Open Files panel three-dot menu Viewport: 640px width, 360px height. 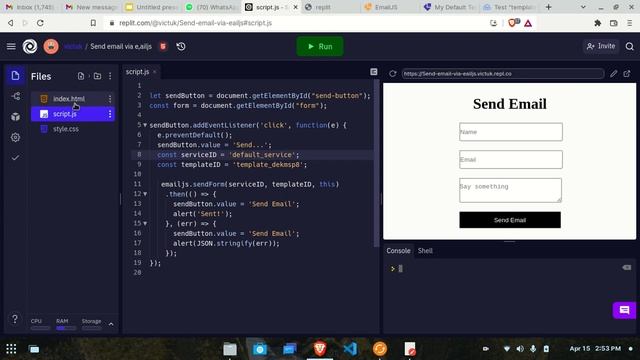(110, 76)
